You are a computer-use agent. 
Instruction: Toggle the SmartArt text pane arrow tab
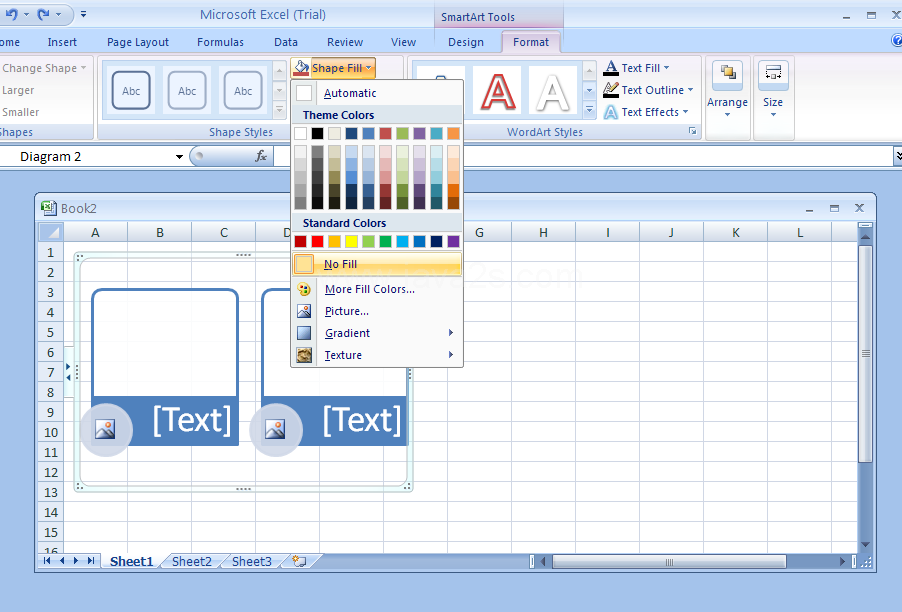[x=68, y=372]
